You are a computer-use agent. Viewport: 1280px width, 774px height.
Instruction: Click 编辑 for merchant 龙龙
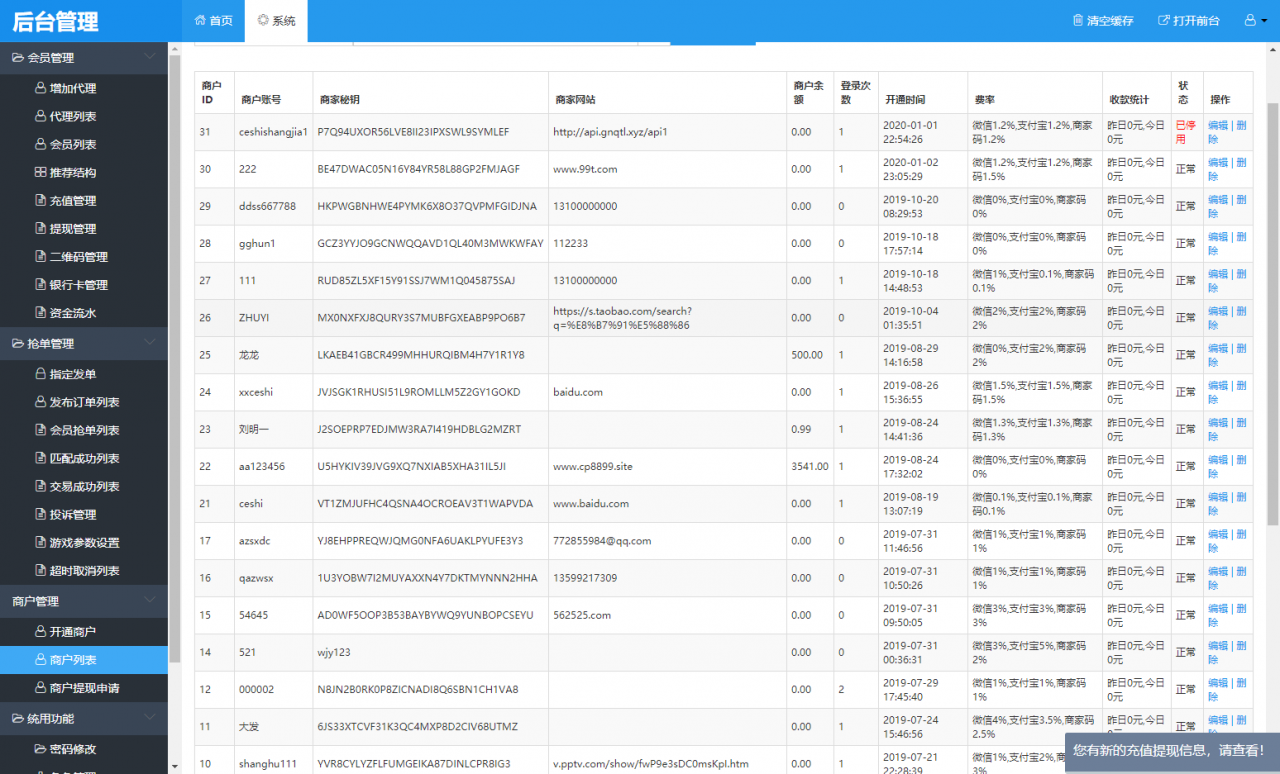[x=1218, y=348]
